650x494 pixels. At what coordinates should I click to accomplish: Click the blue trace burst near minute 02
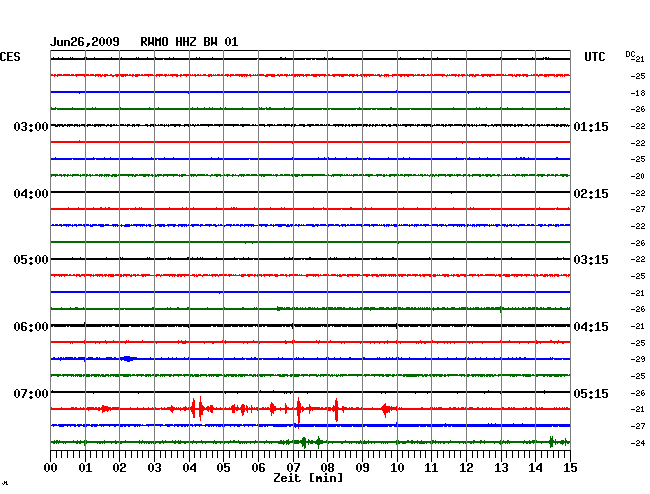pyautogui.click(x=128, y=358)
